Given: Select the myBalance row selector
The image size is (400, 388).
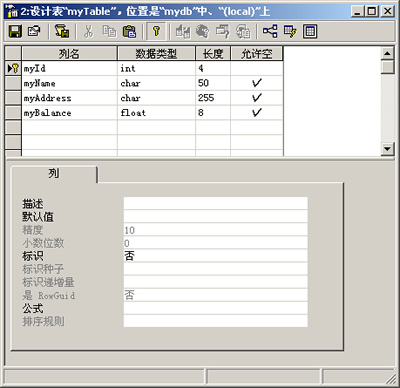Looking at the screenshot, I should (x=13, y=113).
